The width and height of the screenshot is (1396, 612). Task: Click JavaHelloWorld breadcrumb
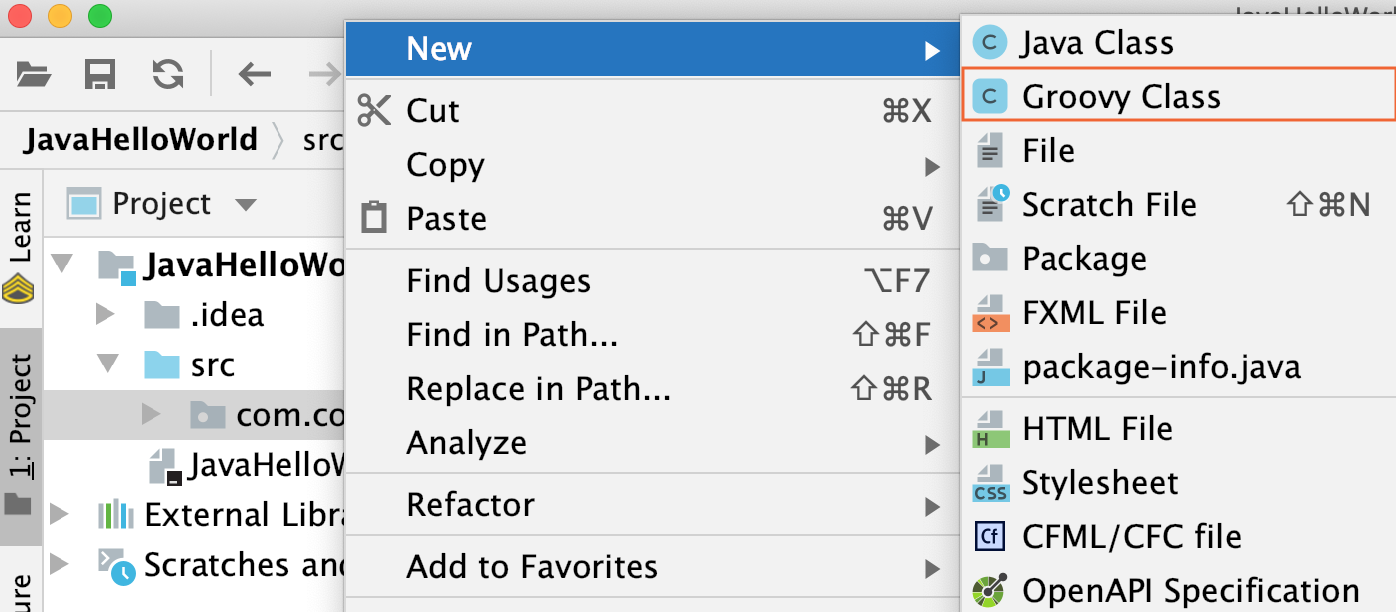(141, 139)
